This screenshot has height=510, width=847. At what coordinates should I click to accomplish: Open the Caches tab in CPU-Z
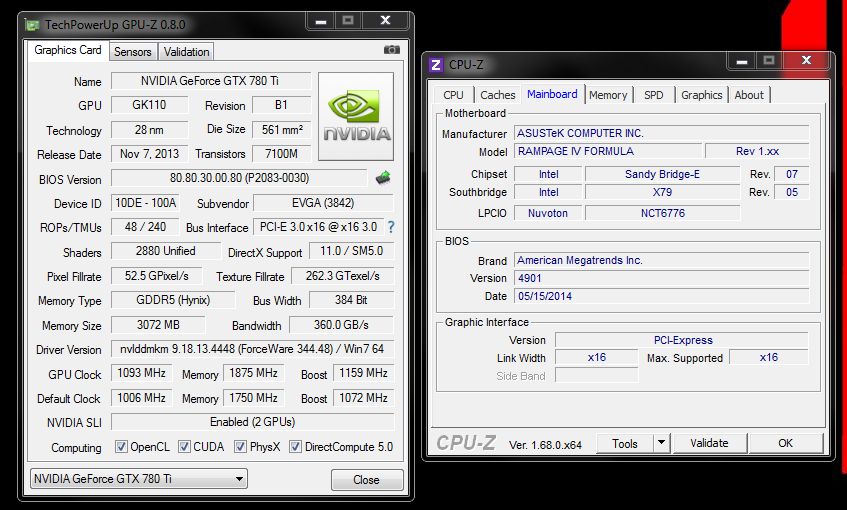tap(498, 95)
